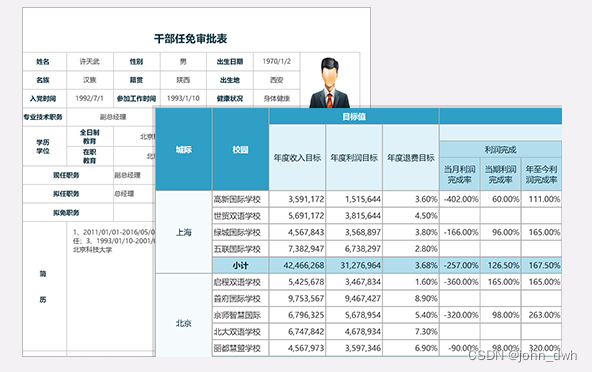Select the birth date value 1970/1/2
This screenshot has width=592, height=372.
[276, 62]
